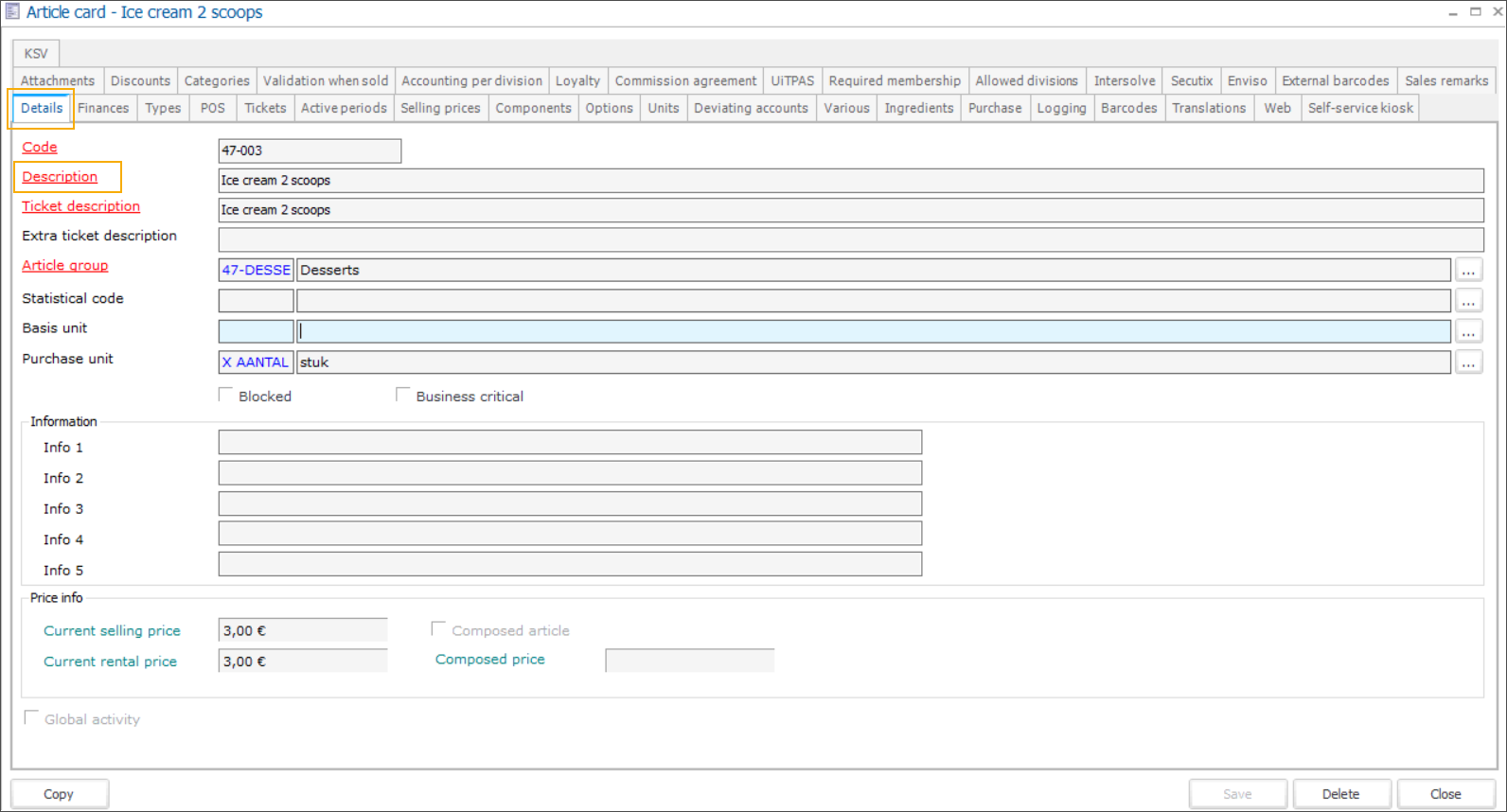
Task: Open the Attachments tab
Action: point(58,80)
